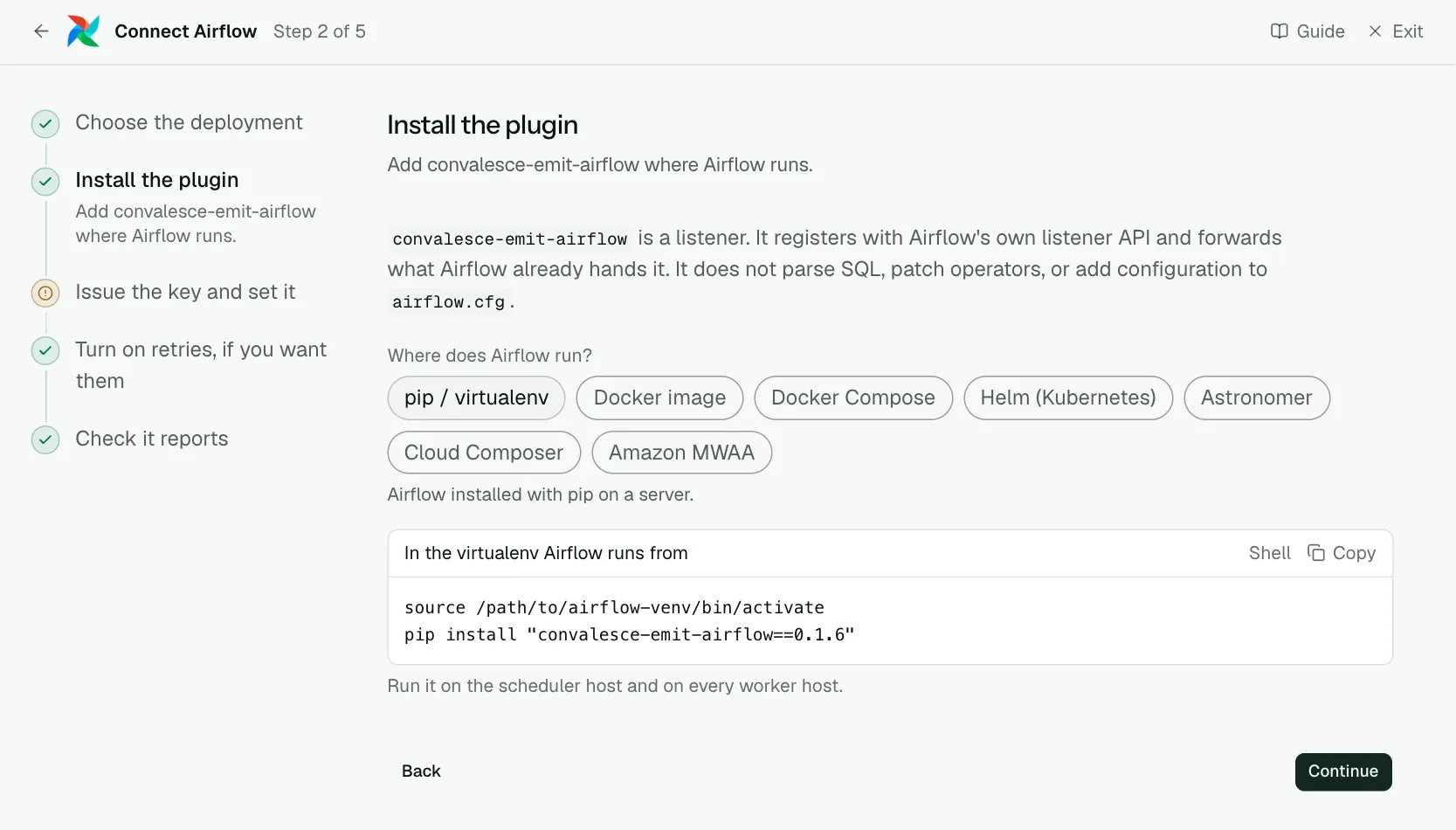Click the Airflow pinwheel logo
This screenshot has height=830, width=1456.
click(x=84, y=31)
